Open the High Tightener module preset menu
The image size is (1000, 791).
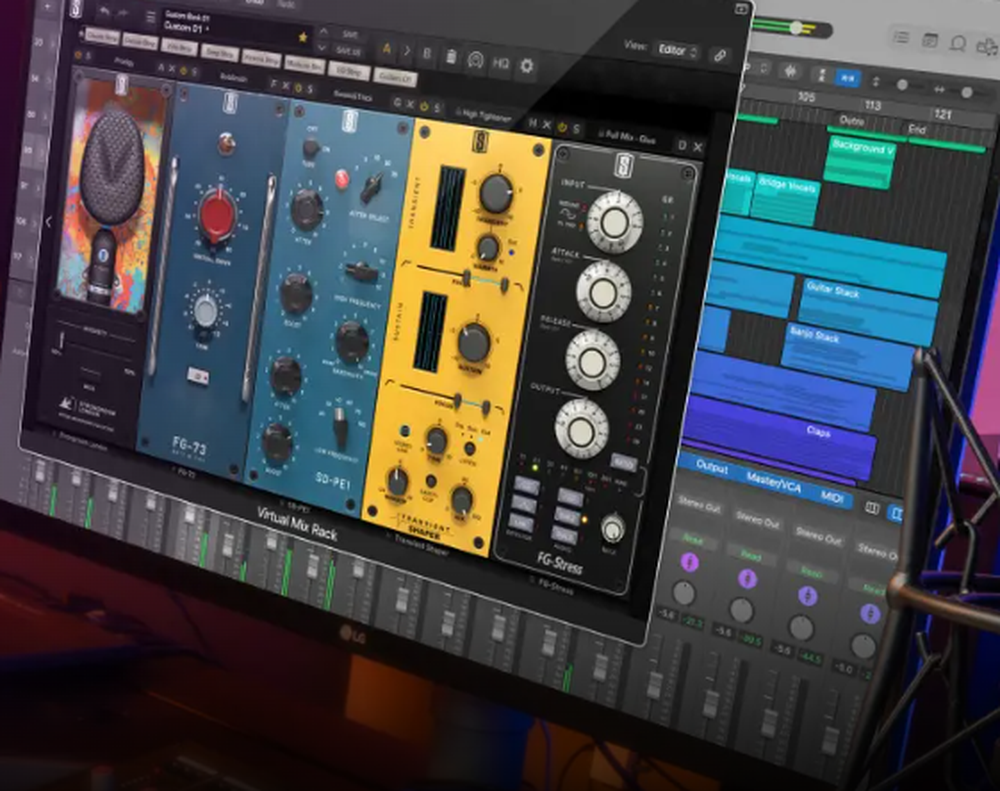[483, 115]
